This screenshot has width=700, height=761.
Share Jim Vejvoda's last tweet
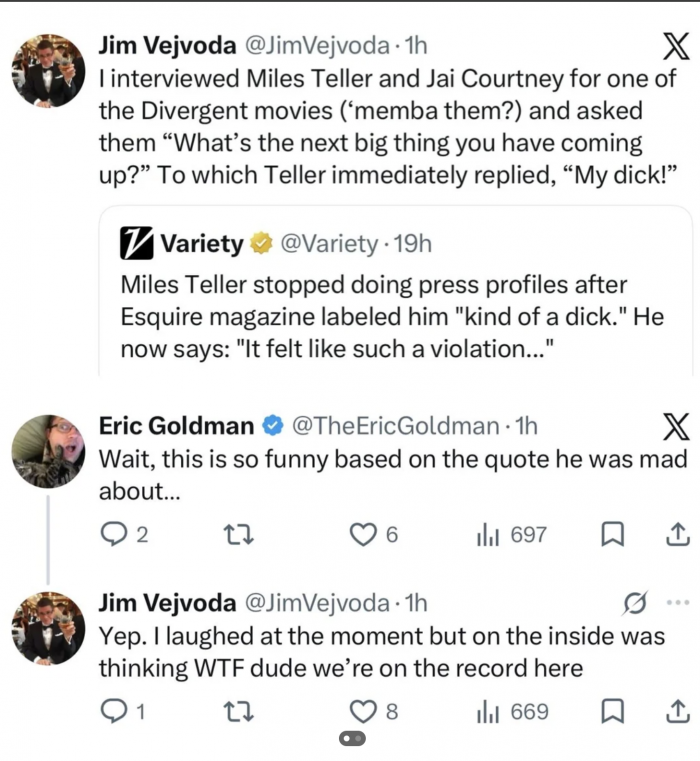coord(678,711)
